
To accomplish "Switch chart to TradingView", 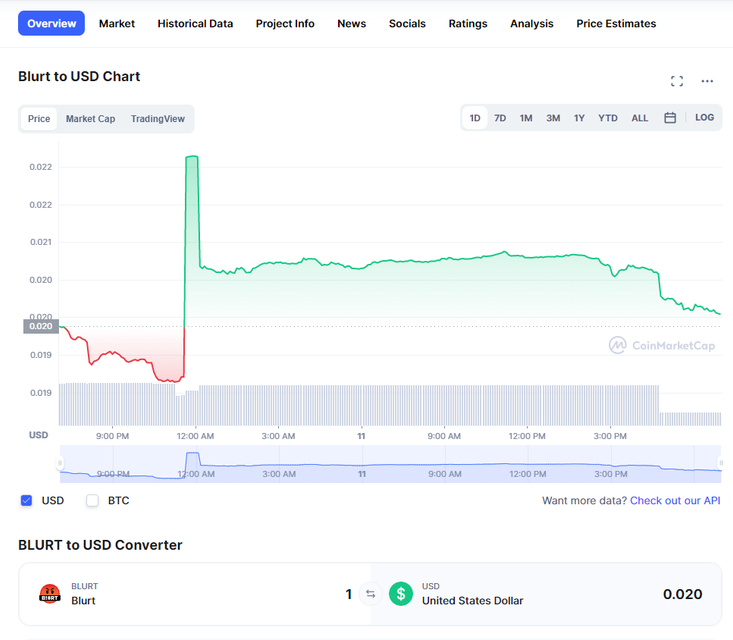I will tap(158, 119).
